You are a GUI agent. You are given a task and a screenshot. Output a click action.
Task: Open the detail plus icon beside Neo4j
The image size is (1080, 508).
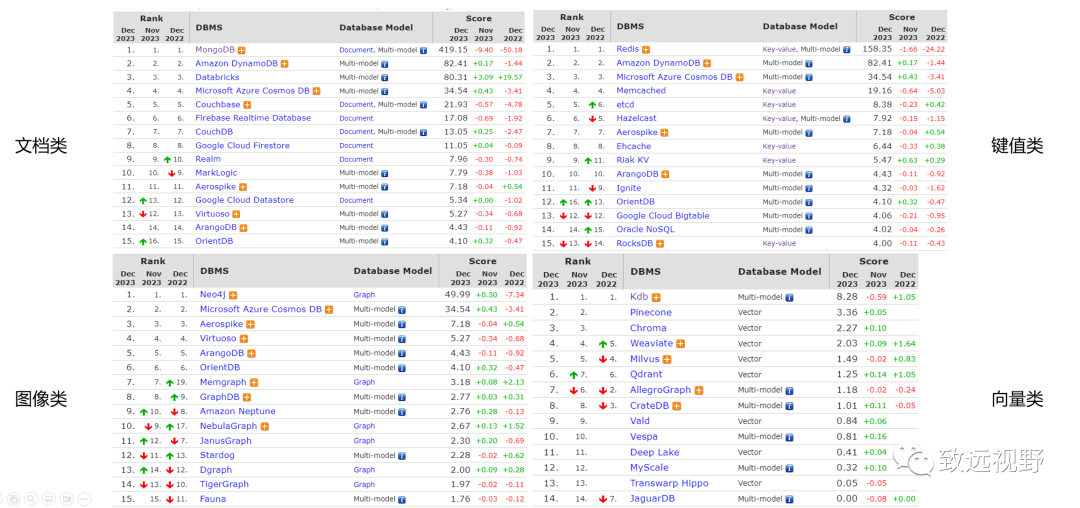click(233, 295)
